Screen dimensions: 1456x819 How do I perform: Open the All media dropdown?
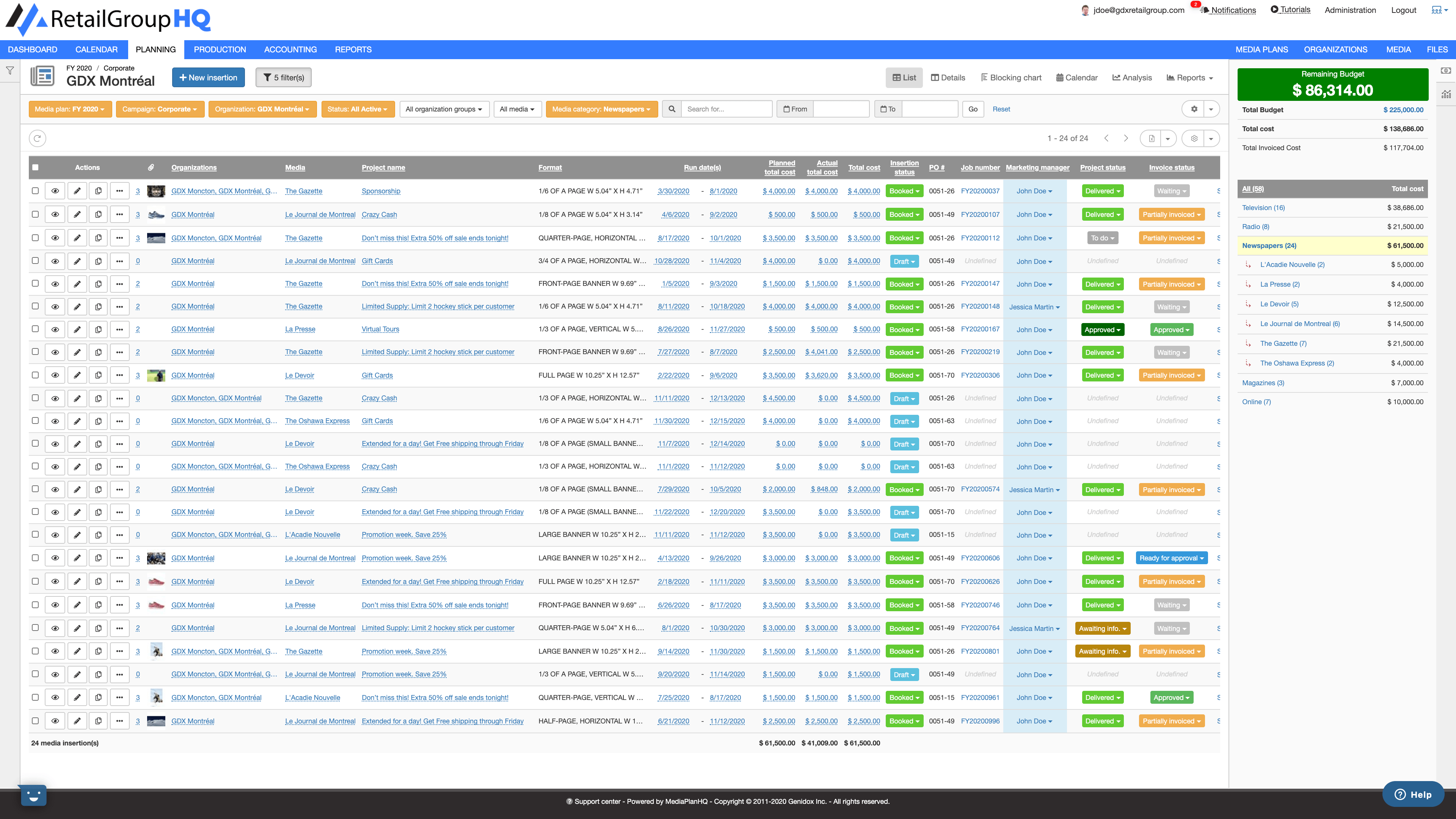(516, 108)
